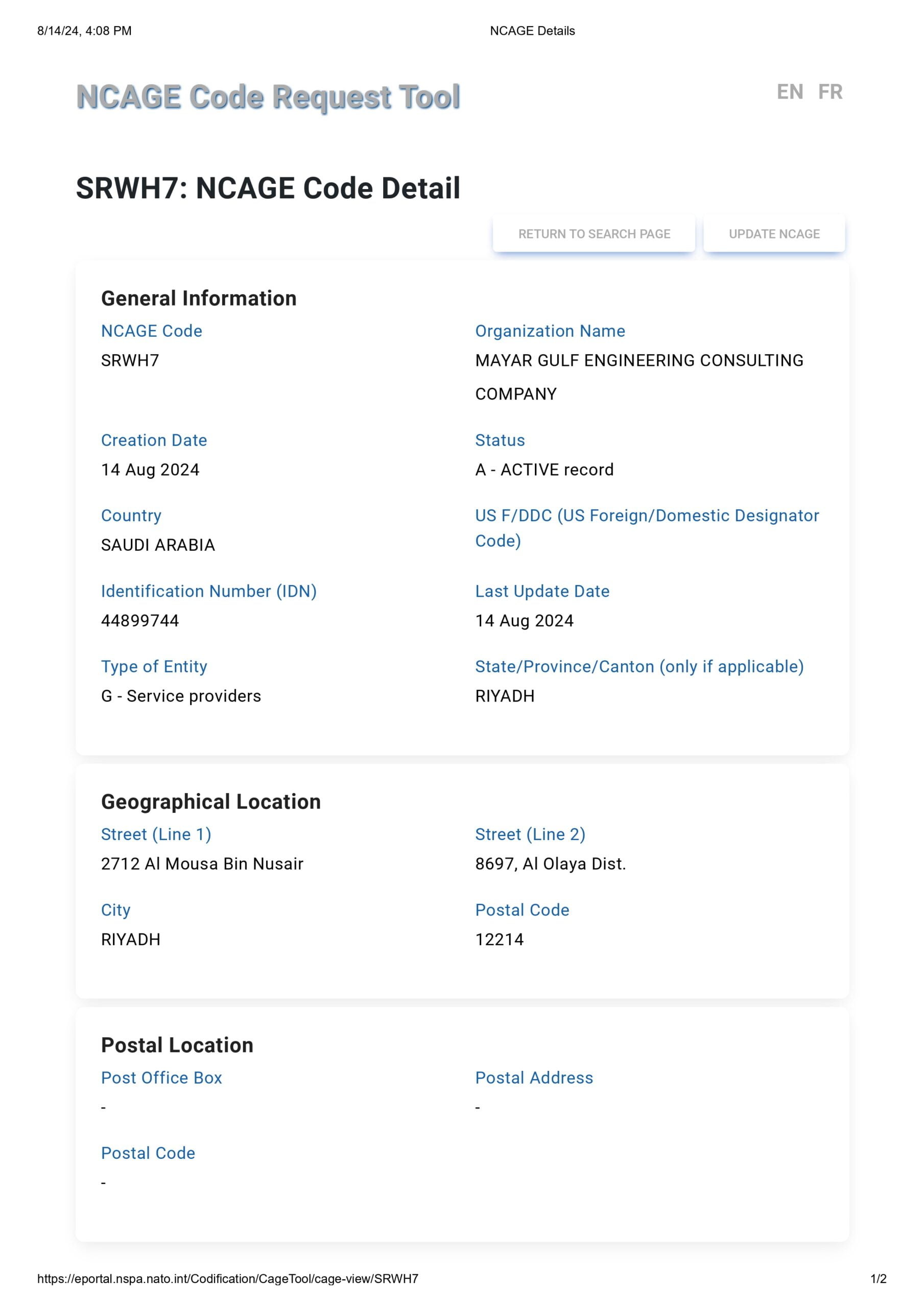
Task: Click the Update NCAGE button
Action: 774,233
